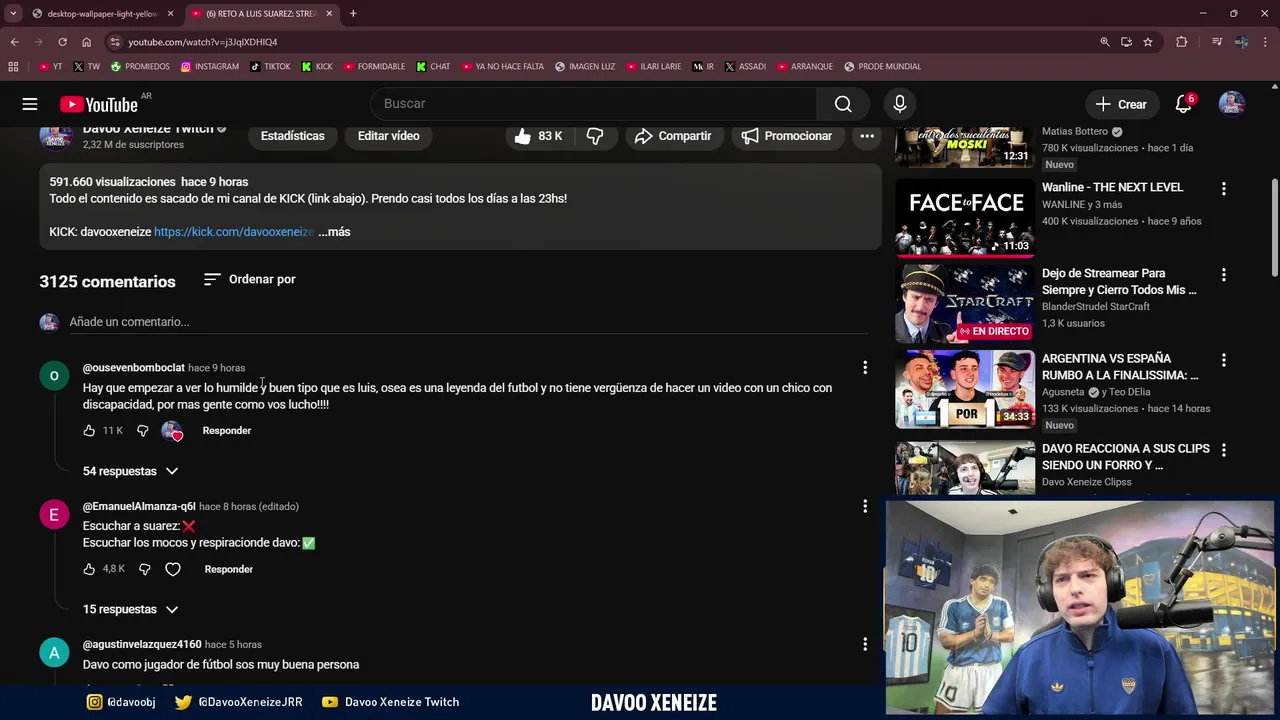Open Estadísticas for the video
Viewport: 1280px width, 720px height.
pyautogui.click(x=293, y=136)
